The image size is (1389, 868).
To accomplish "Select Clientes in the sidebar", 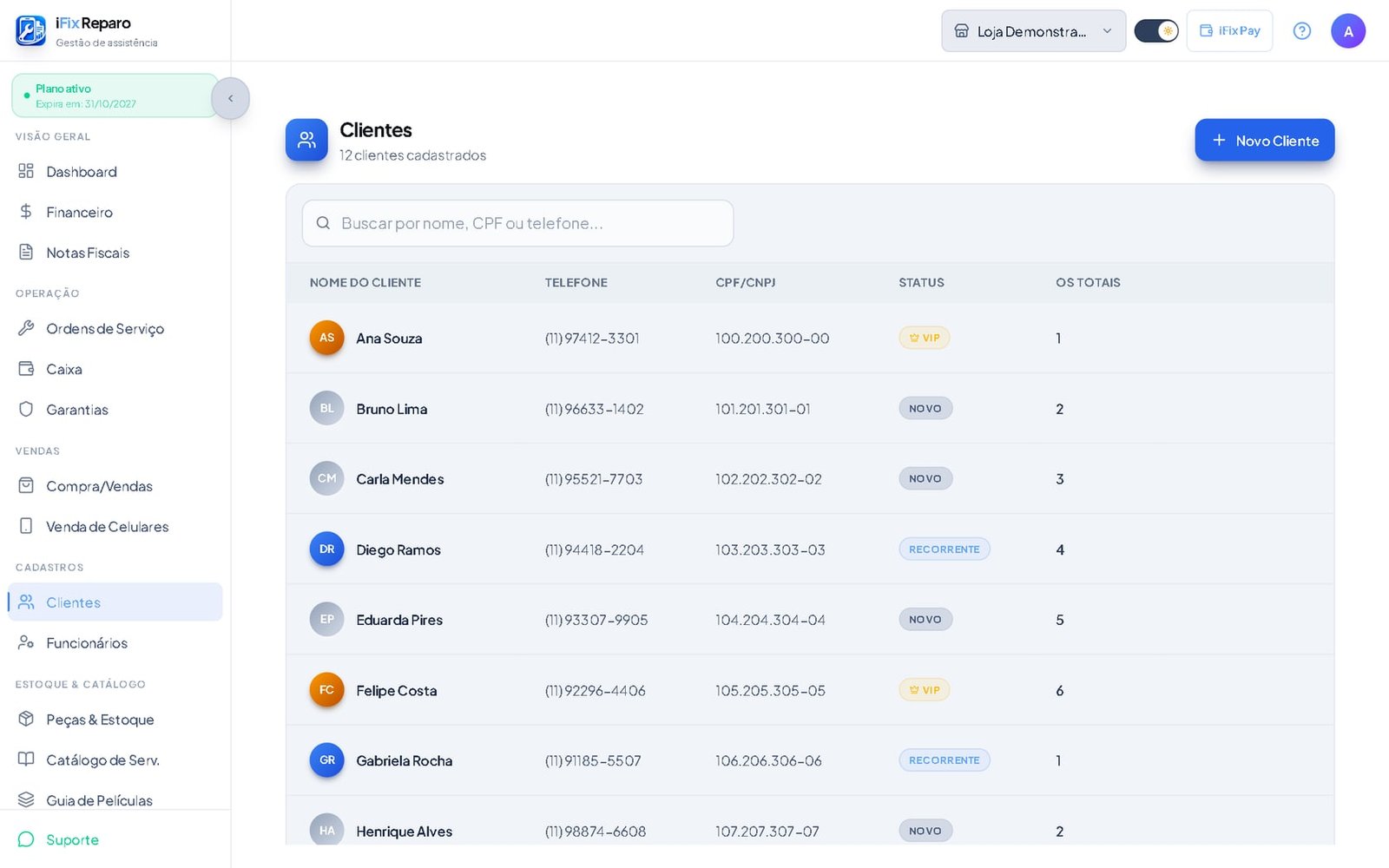I will point(115,602).
